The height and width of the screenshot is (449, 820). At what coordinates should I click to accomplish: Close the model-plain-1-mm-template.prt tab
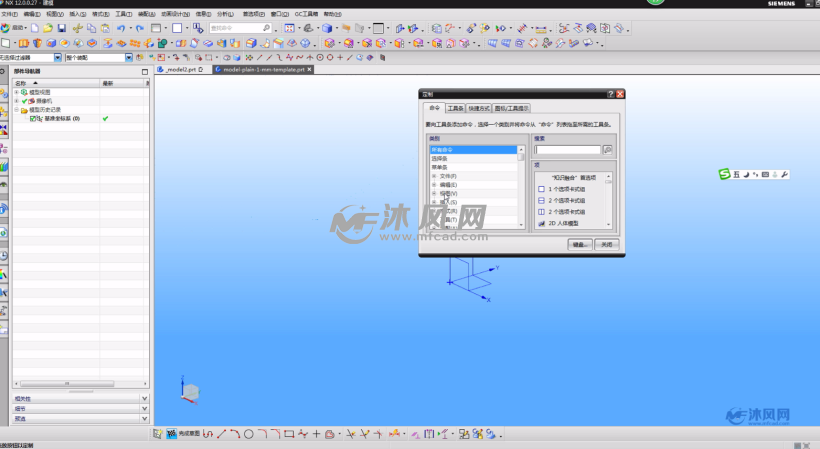[309, 70]
